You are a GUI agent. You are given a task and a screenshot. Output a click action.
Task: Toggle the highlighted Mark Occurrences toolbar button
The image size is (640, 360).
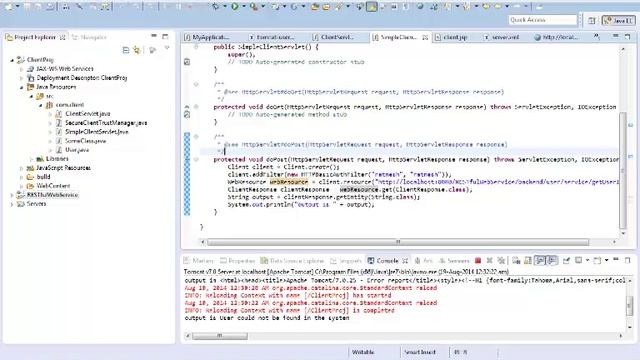(372, 6)
